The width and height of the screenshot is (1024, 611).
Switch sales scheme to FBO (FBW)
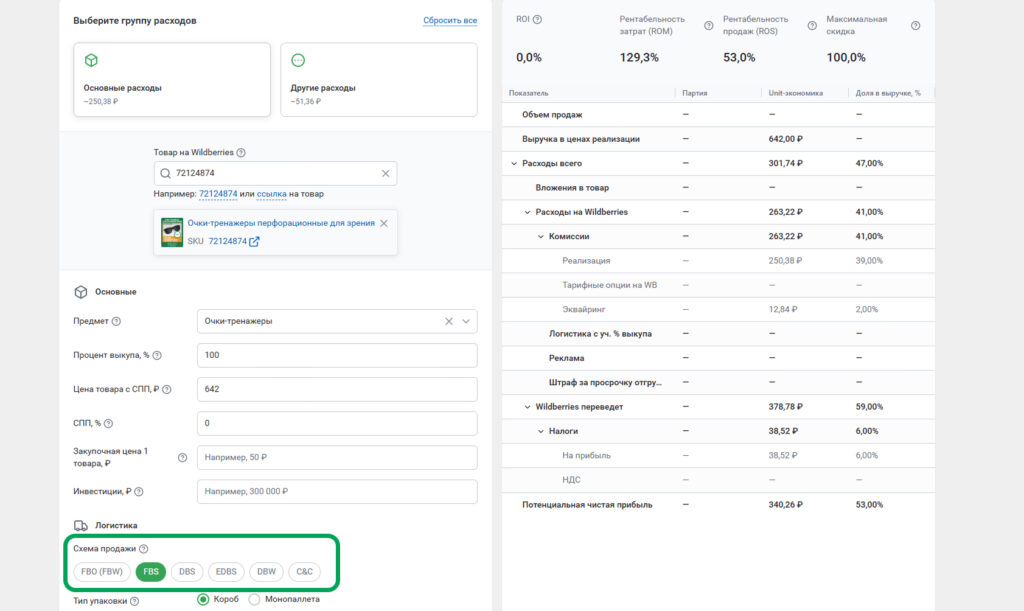(x=102, y=572)
